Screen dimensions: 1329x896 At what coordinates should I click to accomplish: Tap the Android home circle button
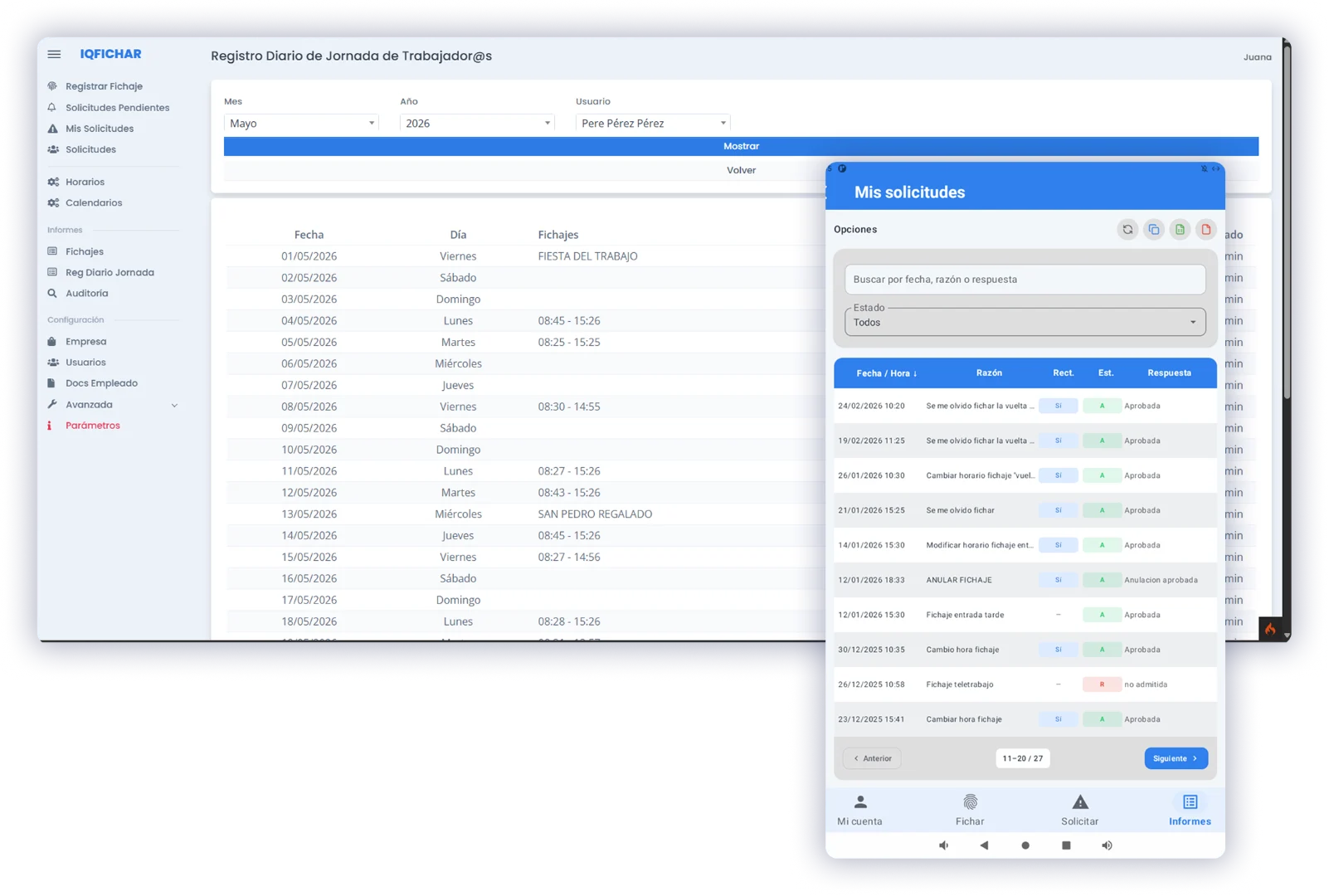(1025, 845)
